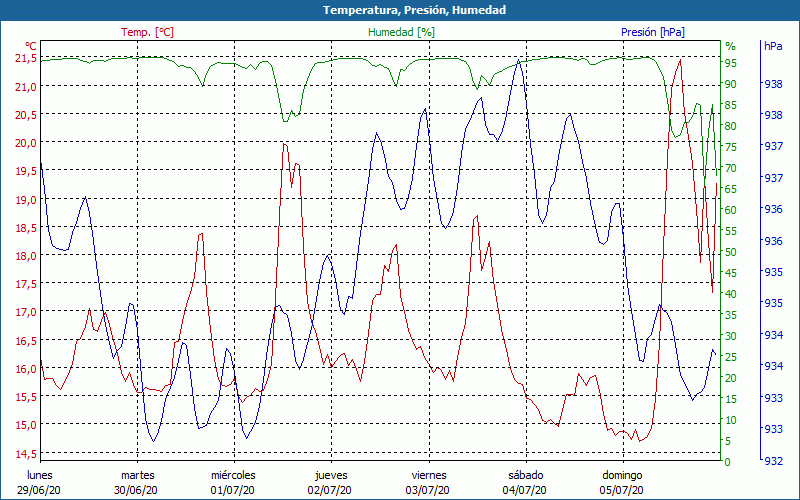The image size is (800, 500).
Task: Click the "martes" day label
Action: (138, 475)
